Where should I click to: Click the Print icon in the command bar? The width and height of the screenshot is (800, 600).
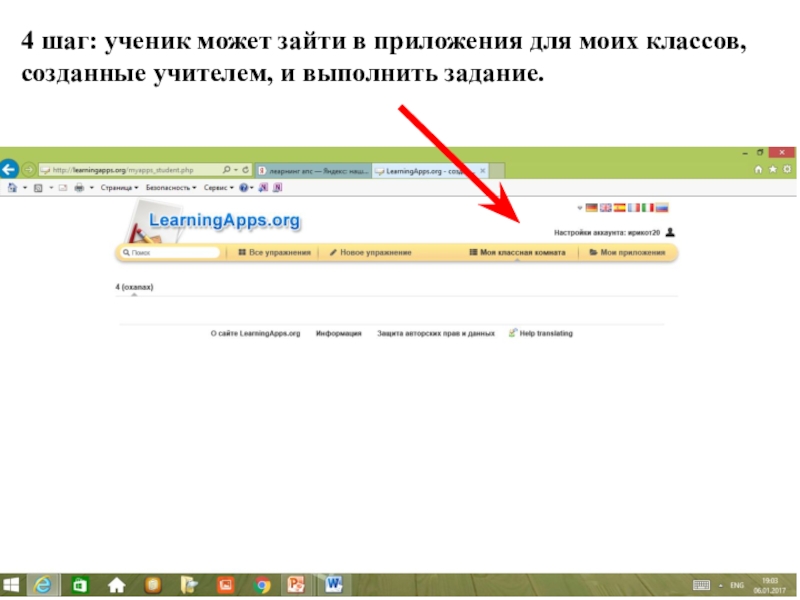point(79,188)
